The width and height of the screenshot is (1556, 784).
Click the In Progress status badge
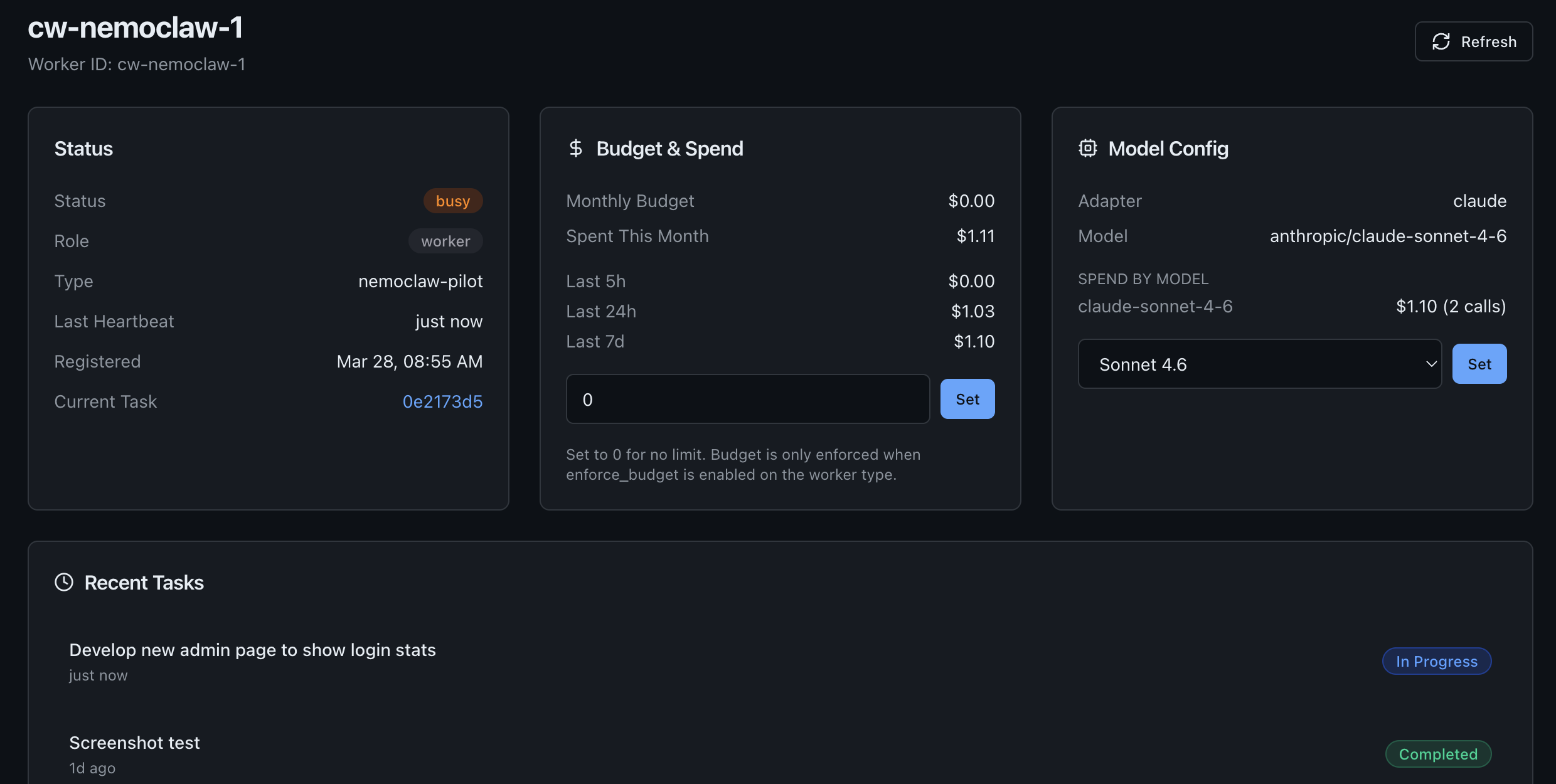1436,661
